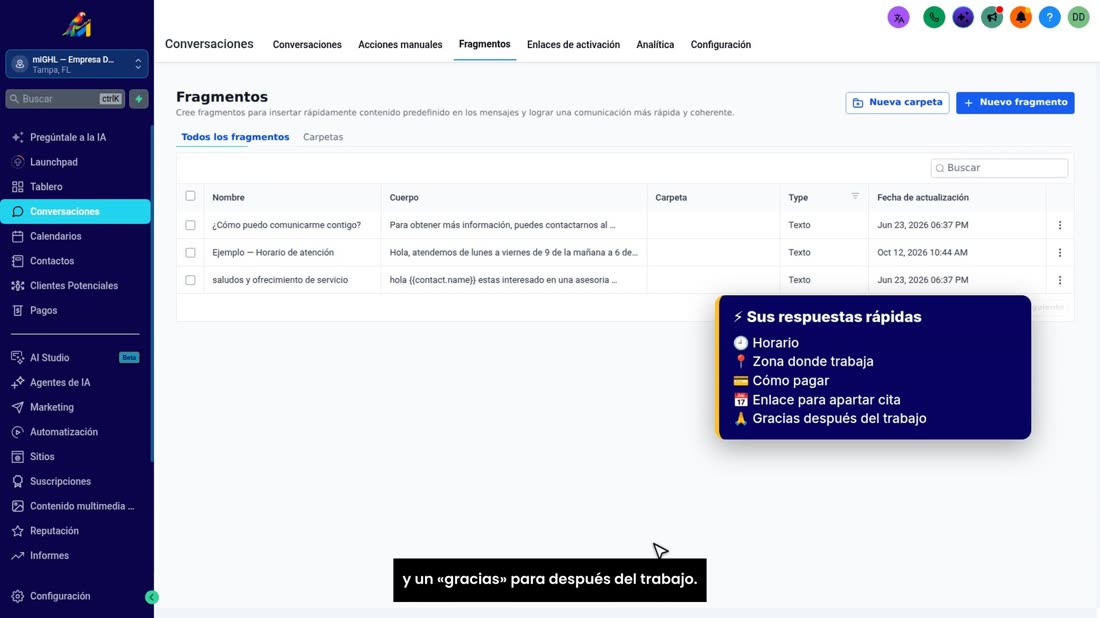Click the Type column filter icon

click(x=854, y=196)
